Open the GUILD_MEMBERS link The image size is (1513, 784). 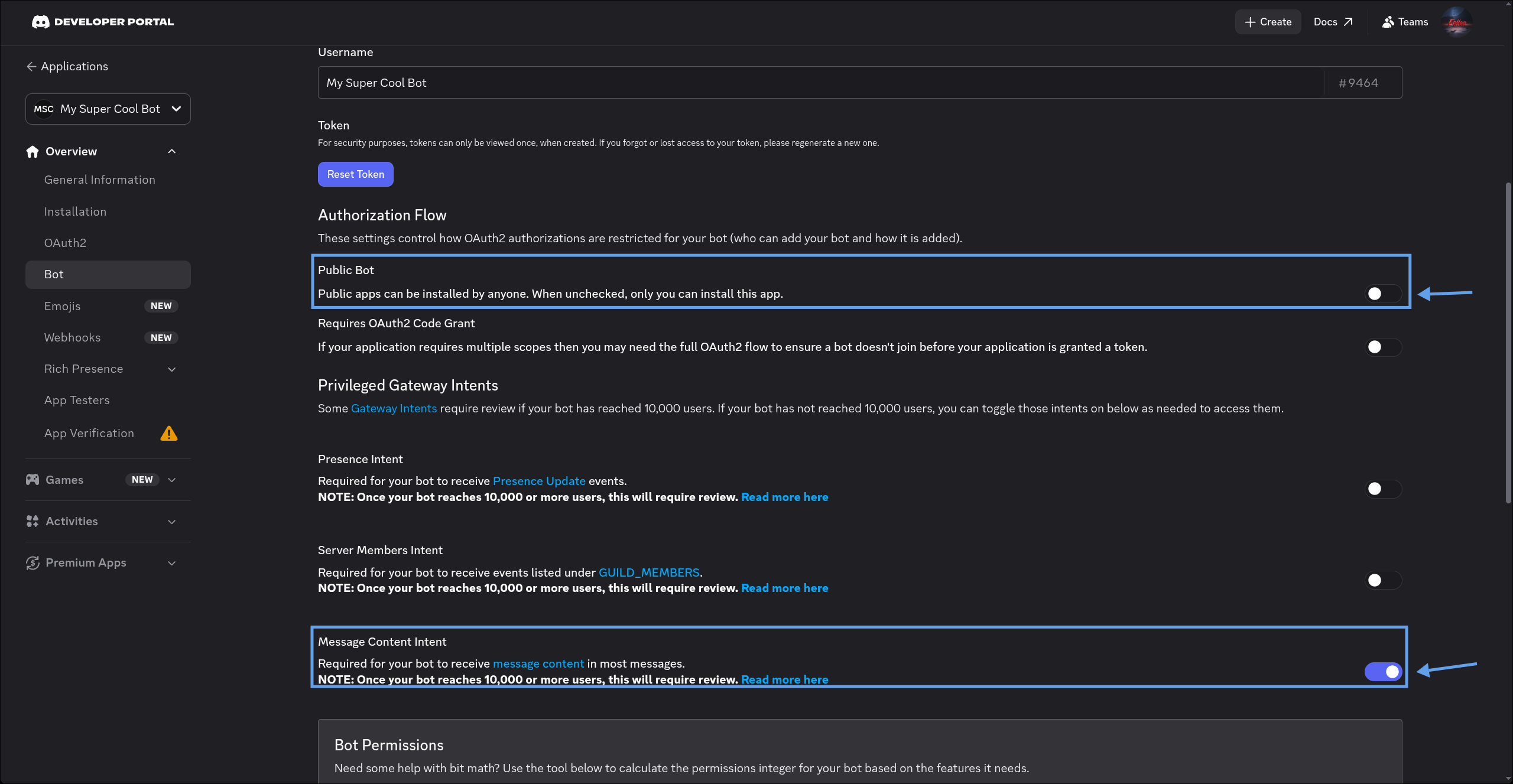point(649,572)
